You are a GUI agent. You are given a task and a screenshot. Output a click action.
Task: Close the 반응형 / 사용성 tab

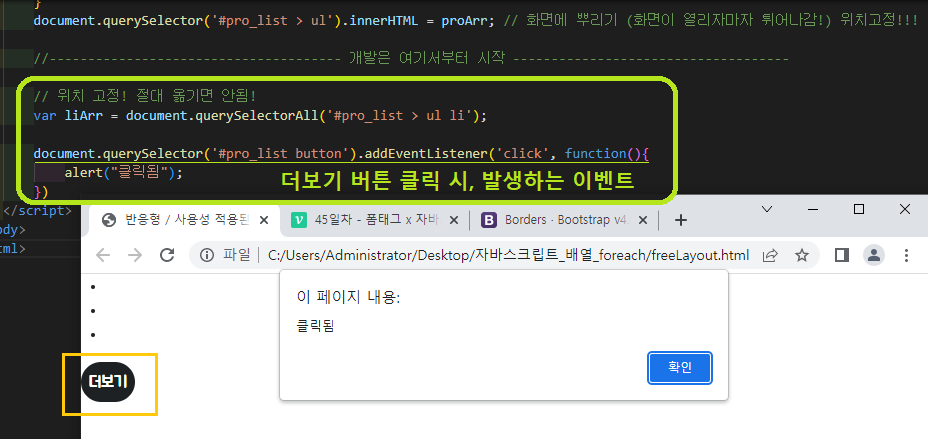point(264,220)
